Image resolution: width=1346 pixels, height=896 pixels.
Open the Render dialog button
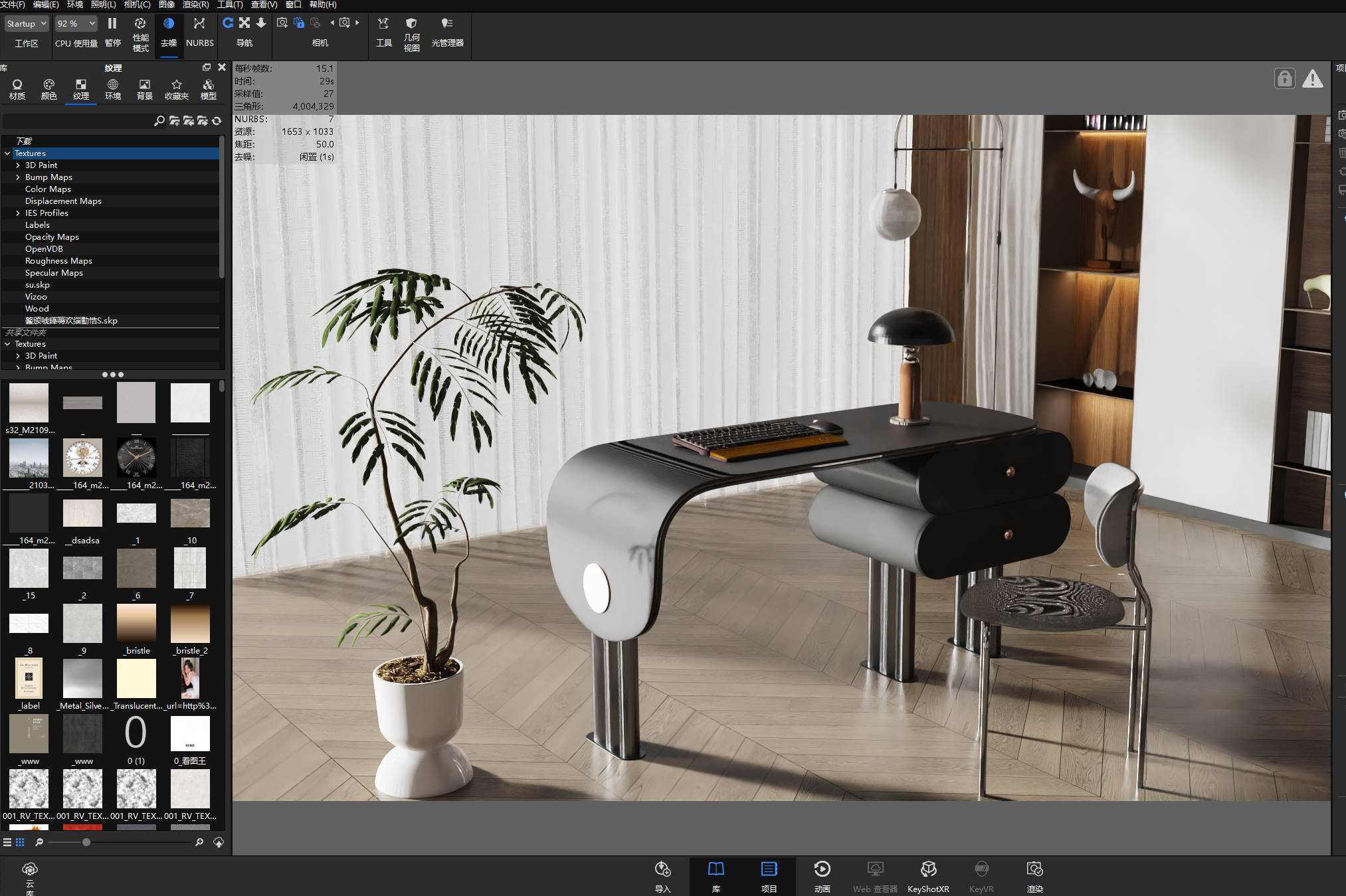1034,876
